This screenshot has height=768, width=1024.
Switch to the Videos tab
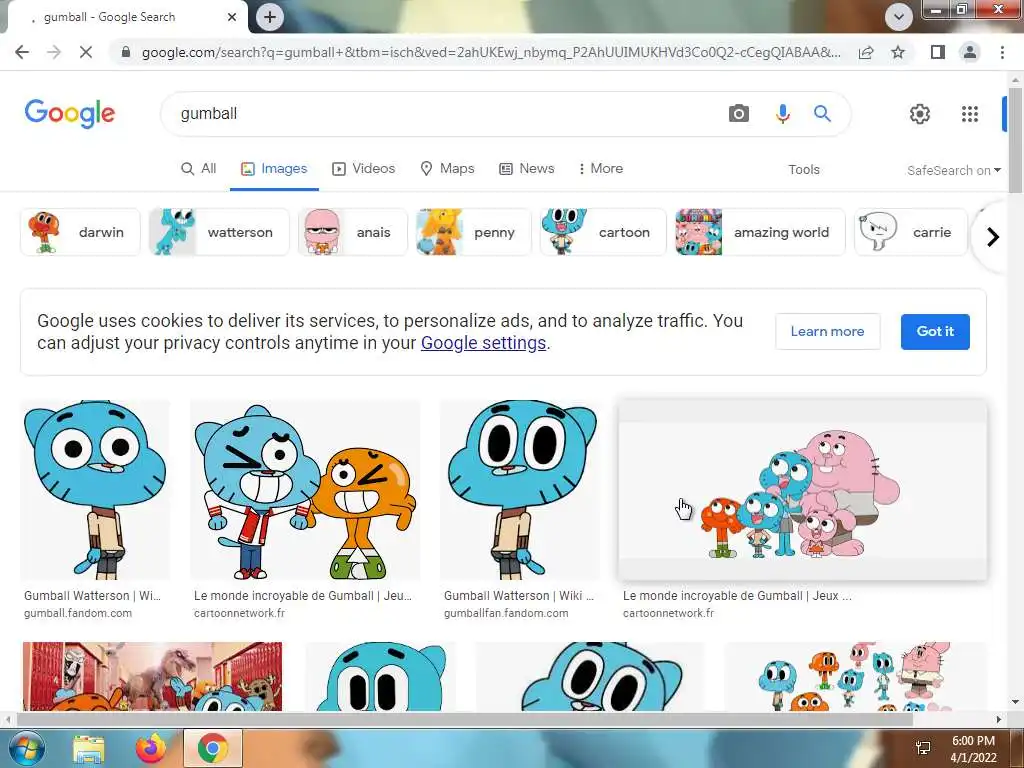click(364, 168)
